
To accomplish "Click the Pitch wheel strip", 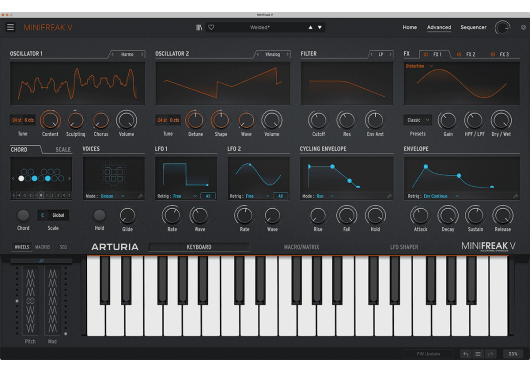I will pyautogui.click(x=30, y=301).
